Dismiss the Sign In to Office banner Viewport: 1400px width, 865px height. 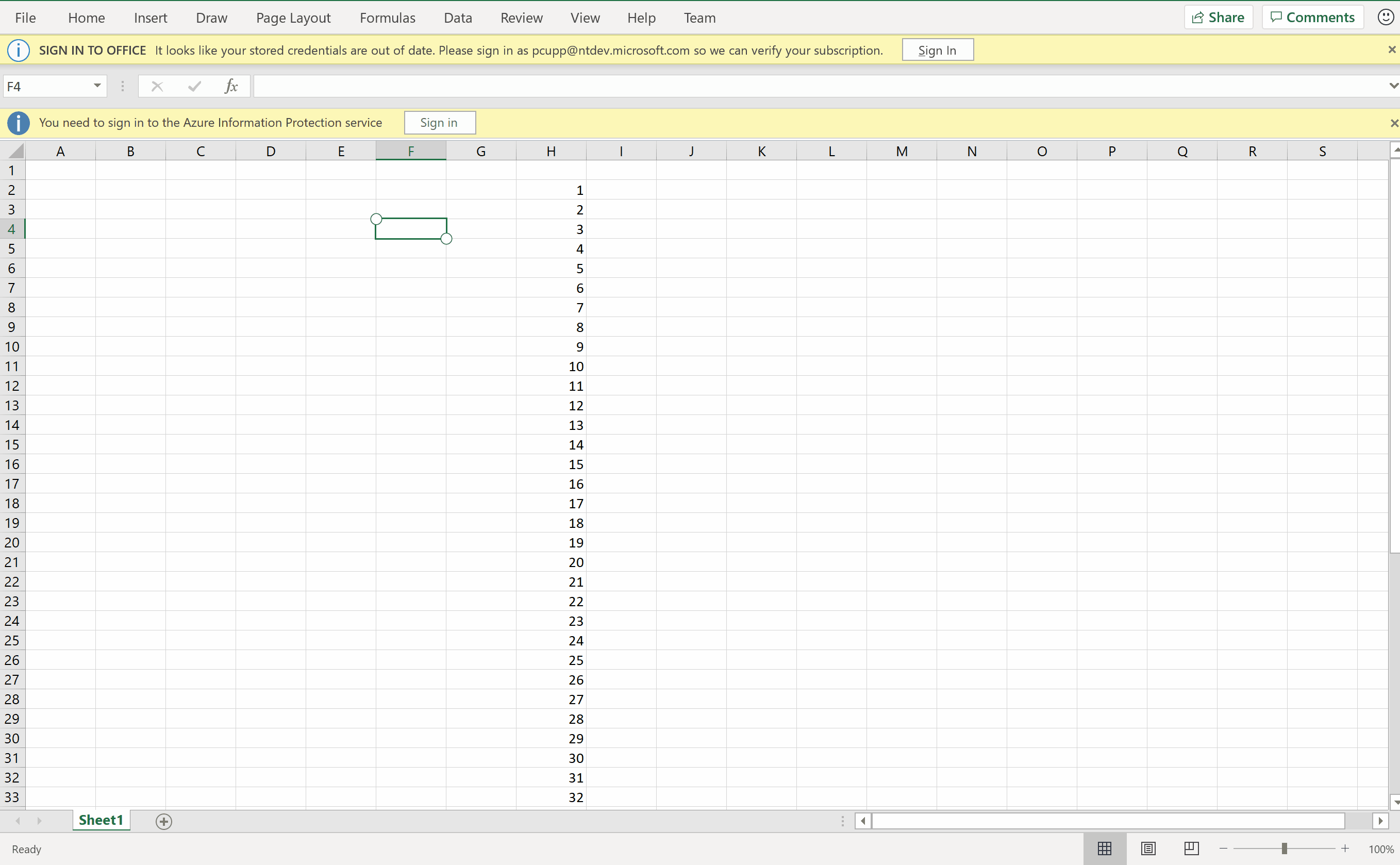point(1391,50)
